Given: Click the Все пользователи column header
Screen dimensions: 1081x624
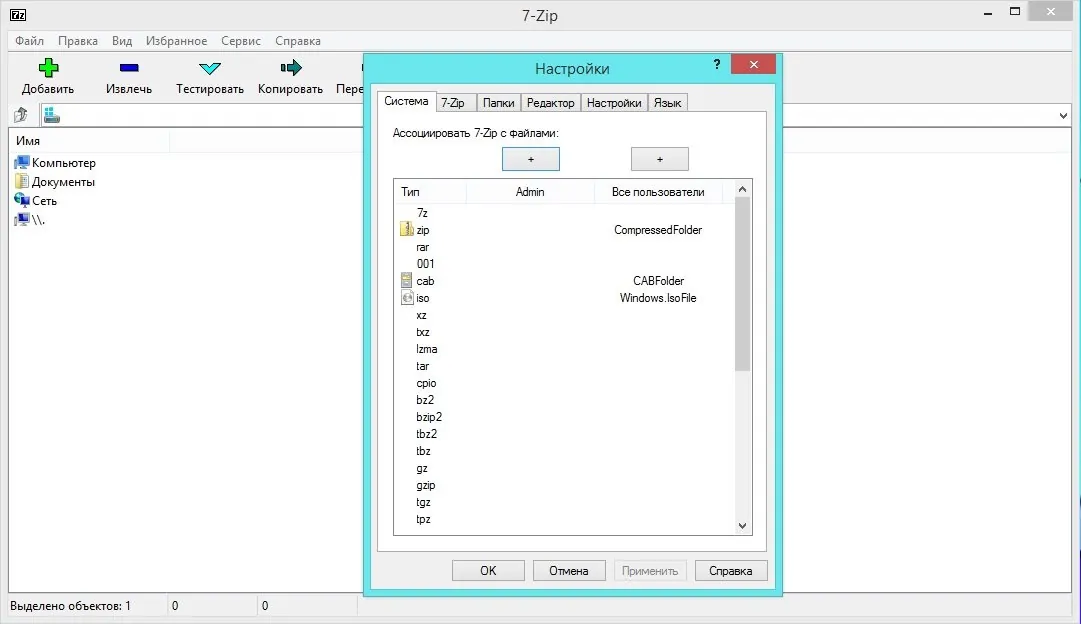Looking at the screenshot, I should (658, 192).
